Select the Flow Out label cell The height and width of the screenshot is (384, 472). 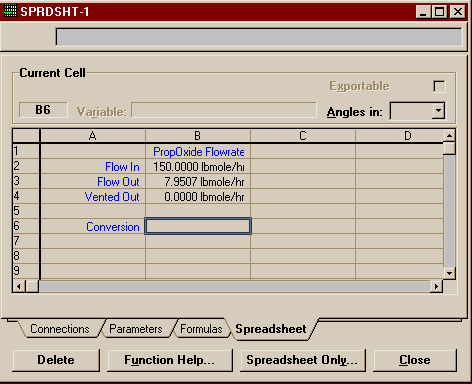coord(93,182)
